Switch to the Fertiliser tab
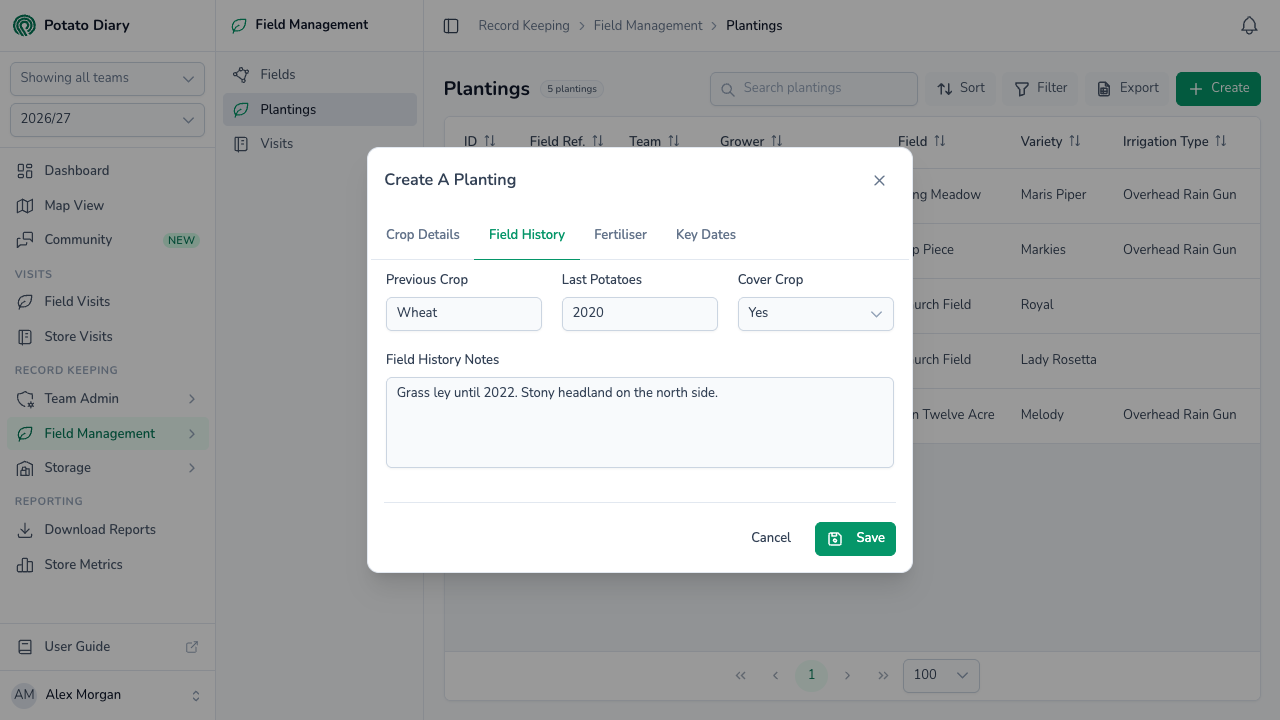This screenshot has width=1280, height=720. click(x=620, y=235)
